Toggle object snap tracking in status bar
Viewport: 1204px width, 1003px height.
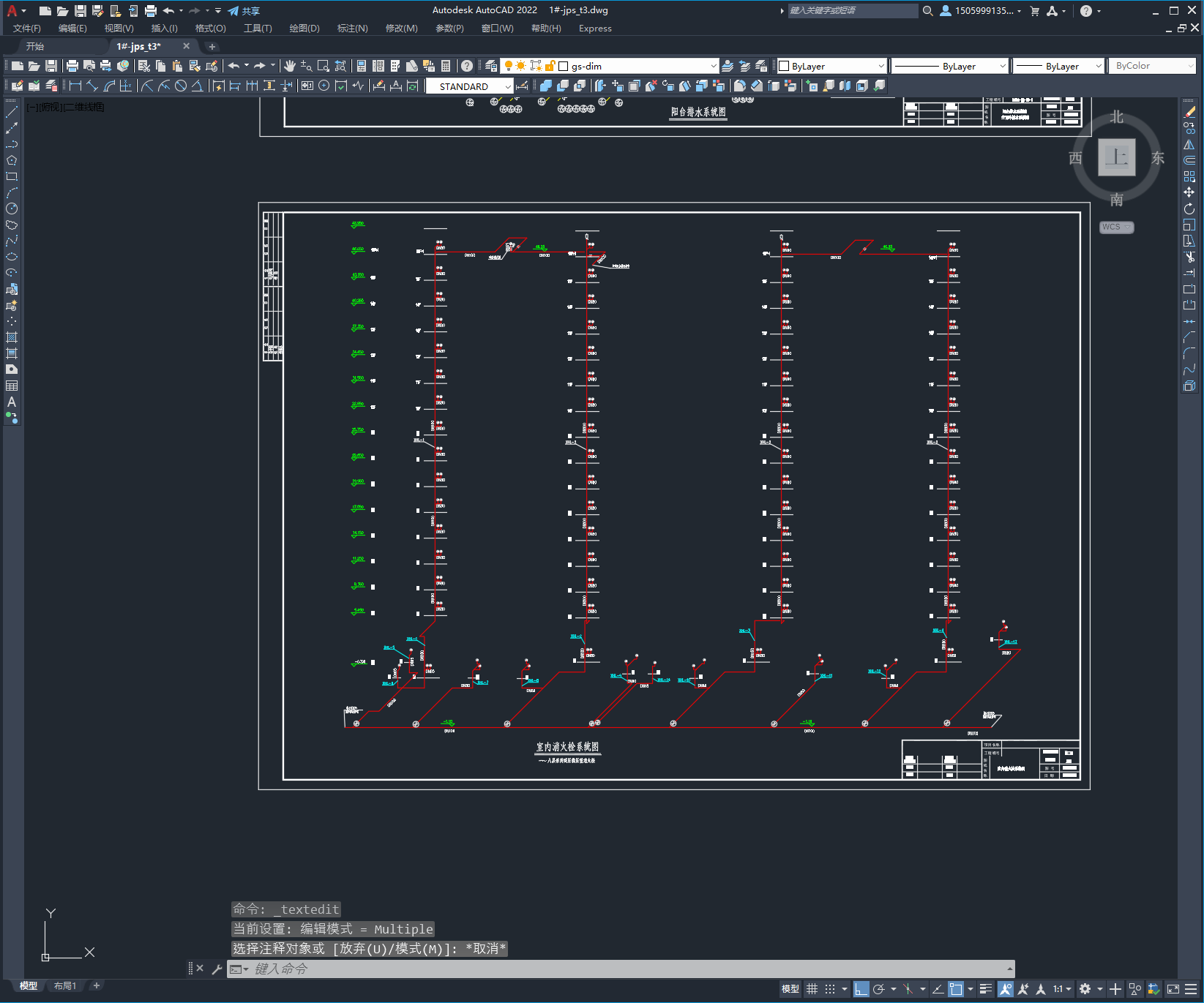(938, 989)
